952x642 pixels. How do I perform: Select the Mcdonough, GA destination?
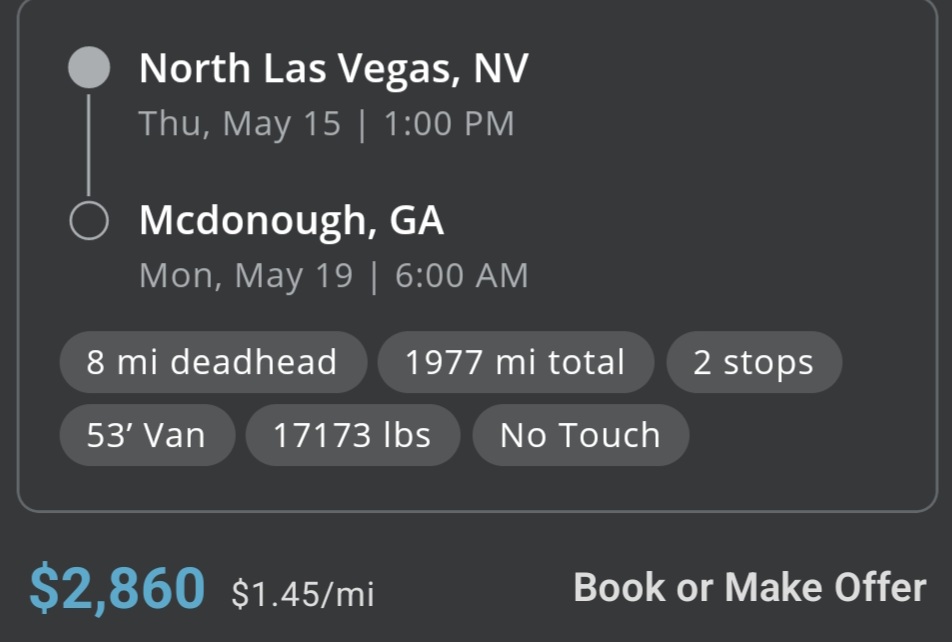pos(291,220)
